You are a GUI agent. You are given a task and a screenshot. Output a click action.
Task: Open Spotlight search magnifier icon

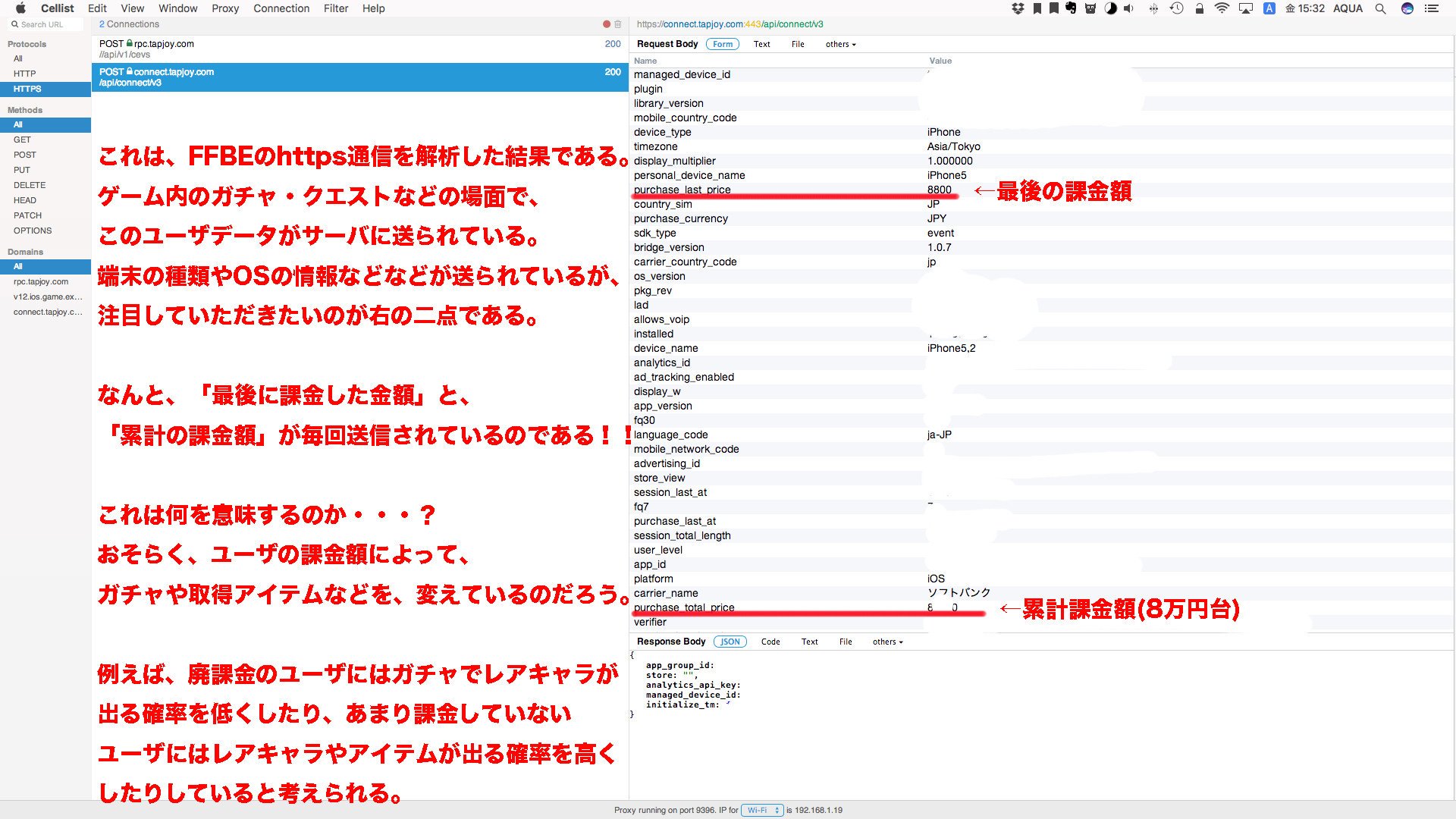[x=1381, y=8]
